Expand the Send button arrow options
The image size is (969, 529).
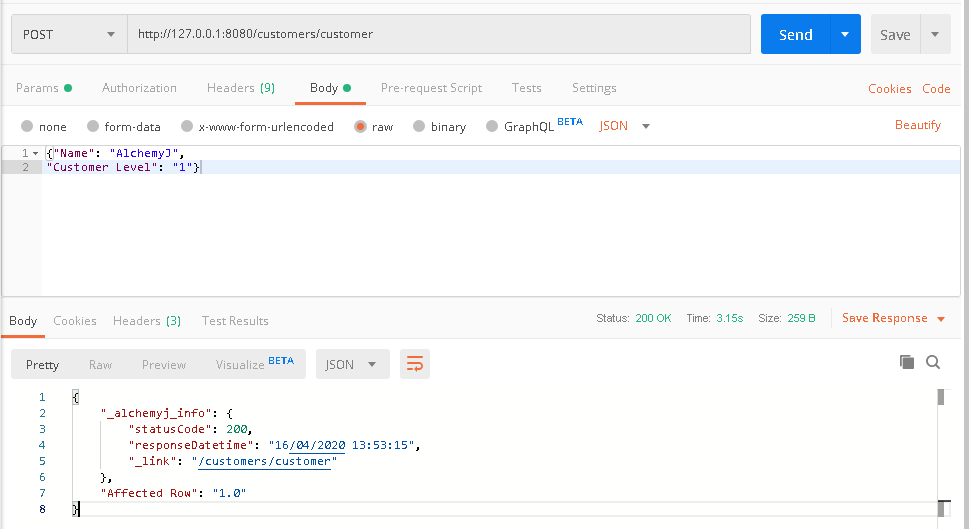point(845,34)
